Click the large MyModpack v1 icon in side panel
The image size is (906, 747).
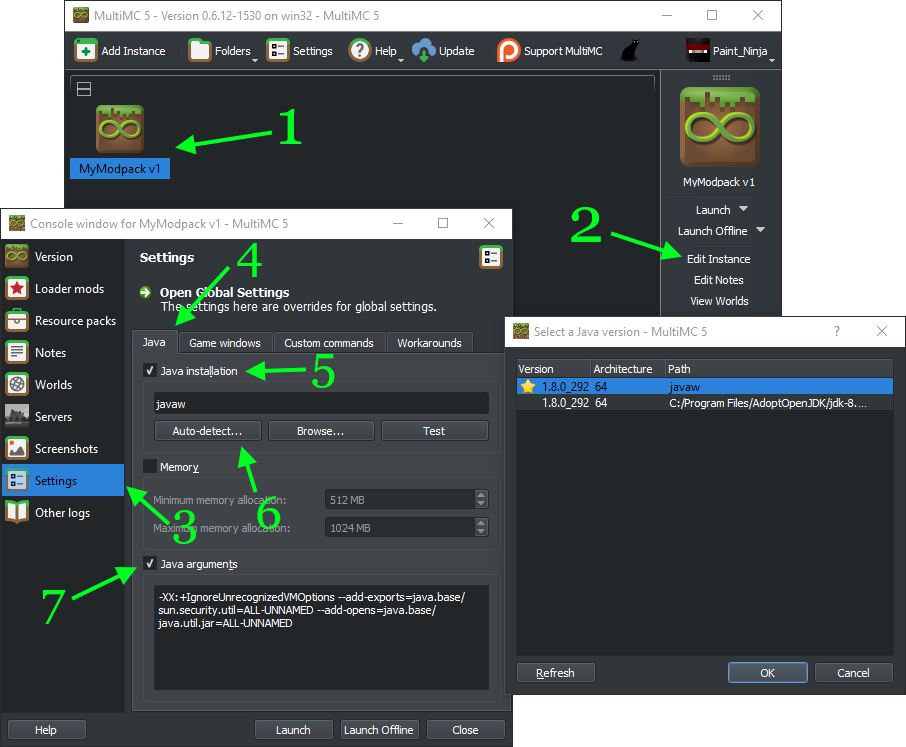pyautogui.click(x=719, y=127)
